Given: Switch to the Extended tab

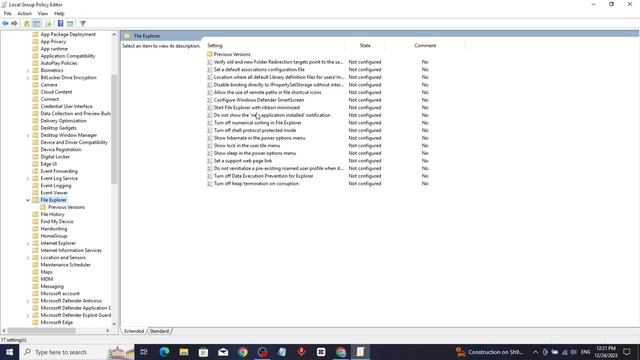Looking at the screenshot, I should (x=134, y=331).
